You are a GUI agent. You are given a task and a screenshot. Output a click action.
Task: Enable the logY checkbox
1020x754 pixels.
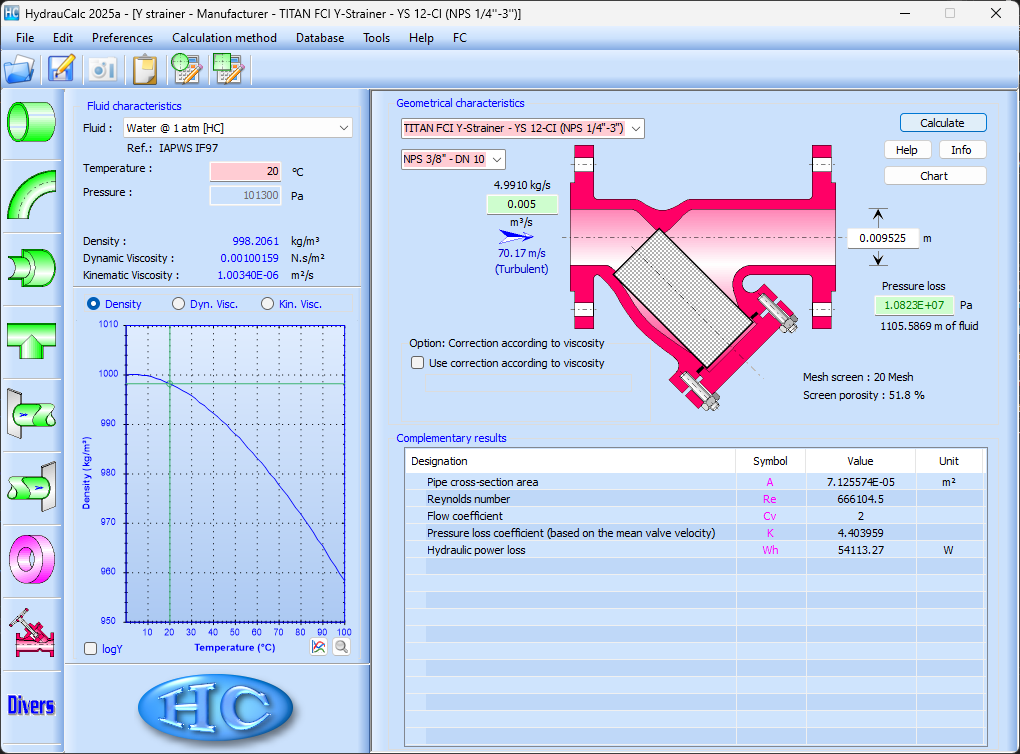(92, 649)
